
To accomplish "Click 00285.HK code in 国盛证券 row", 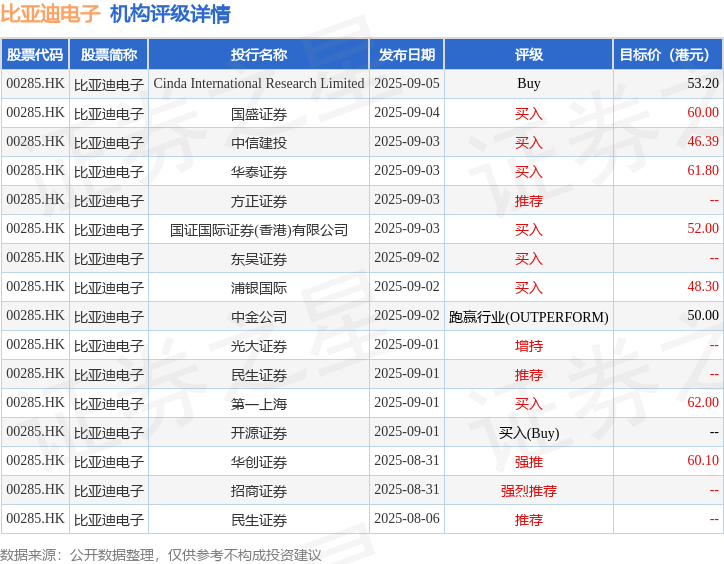I will [x=35, y=113].
